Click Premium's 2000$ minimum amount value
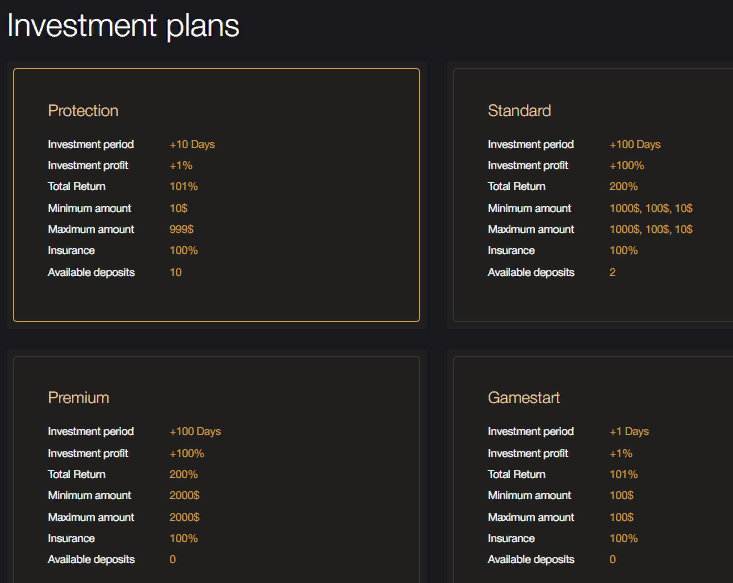The image size is (733, 583). 184,496
